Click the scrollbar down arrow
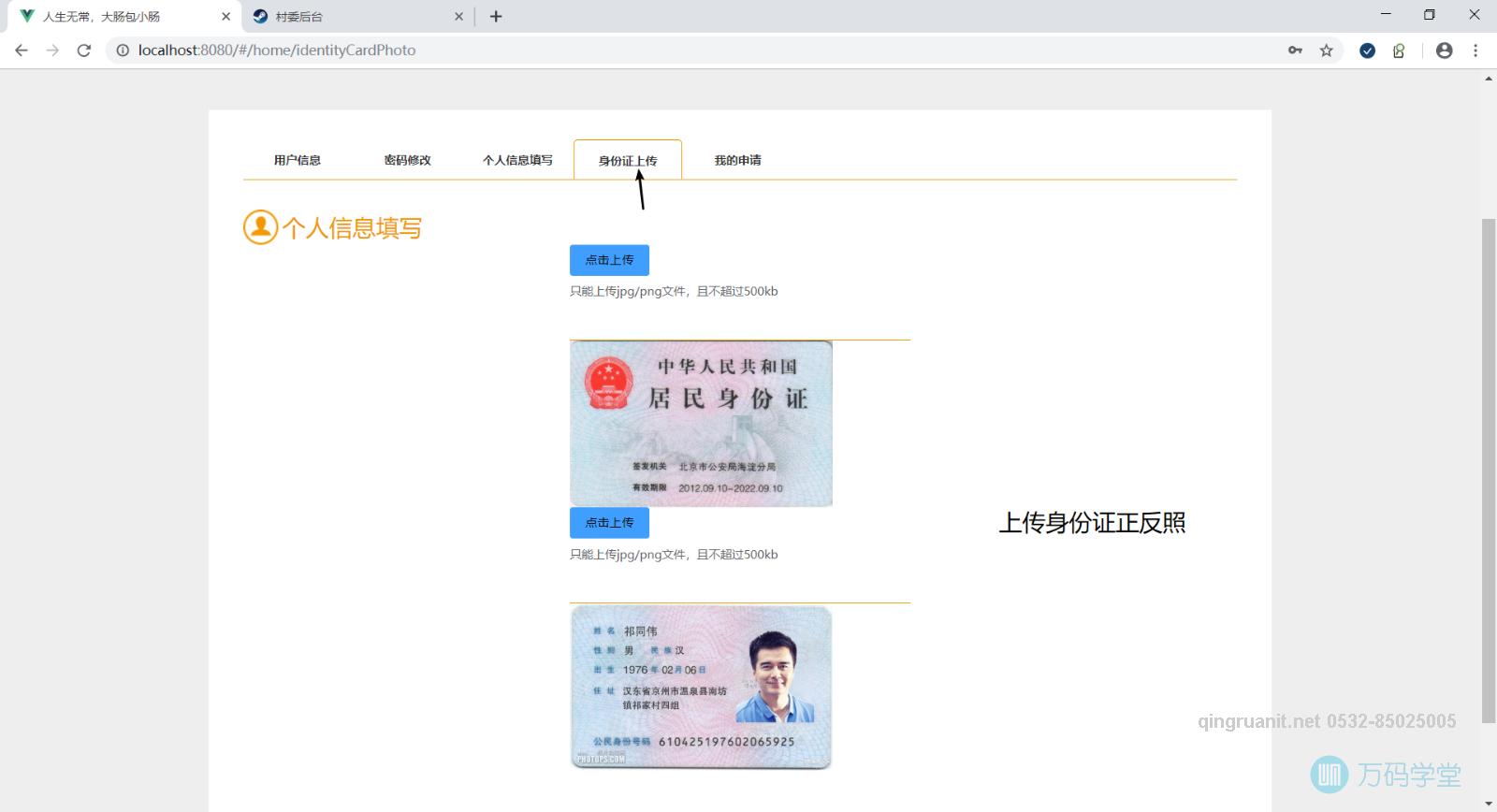1497x812 pixels. tap(1489, 804)
